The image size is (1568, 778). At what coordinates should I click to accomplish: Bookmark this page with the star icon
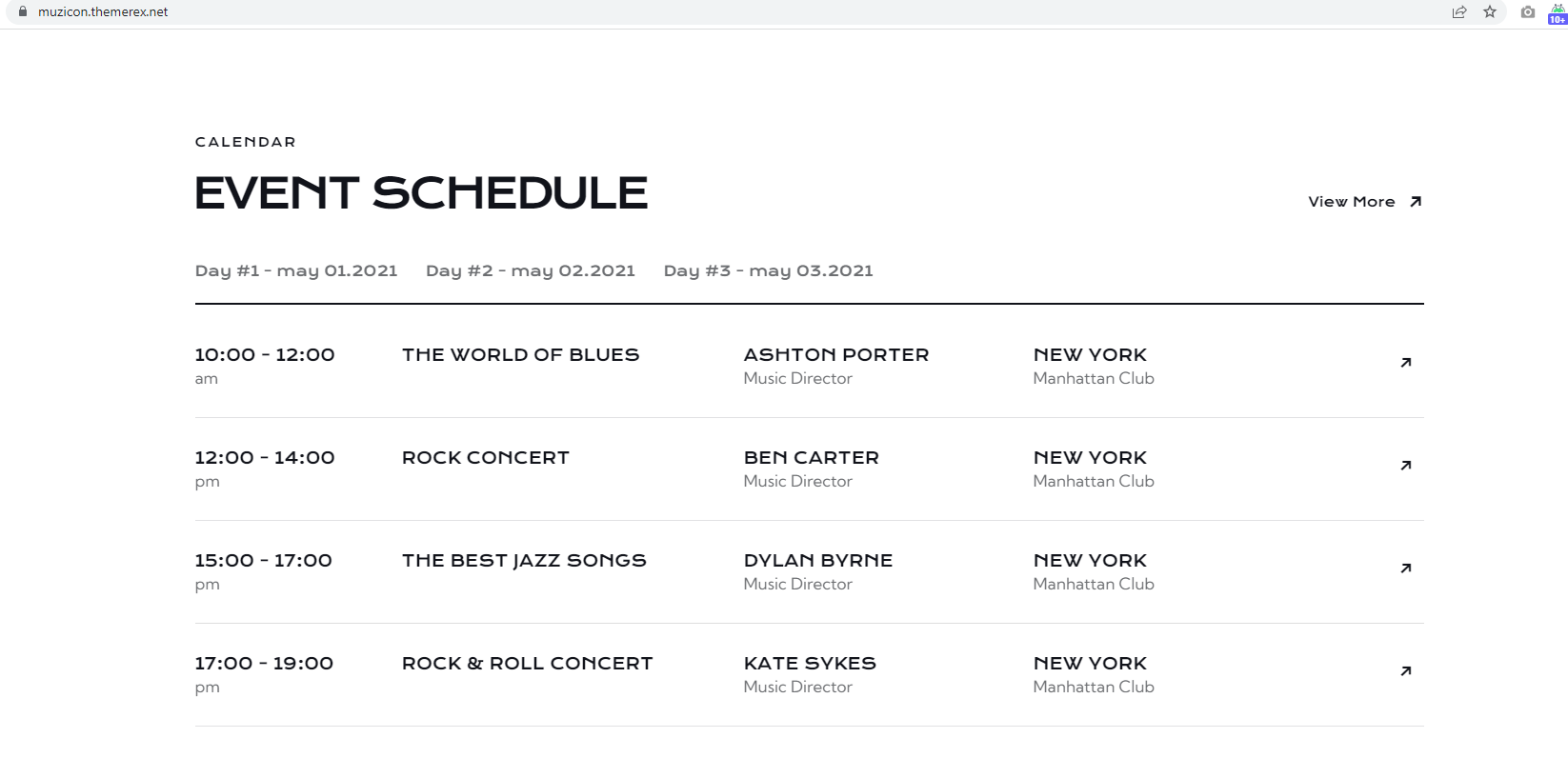(1490, 12)
